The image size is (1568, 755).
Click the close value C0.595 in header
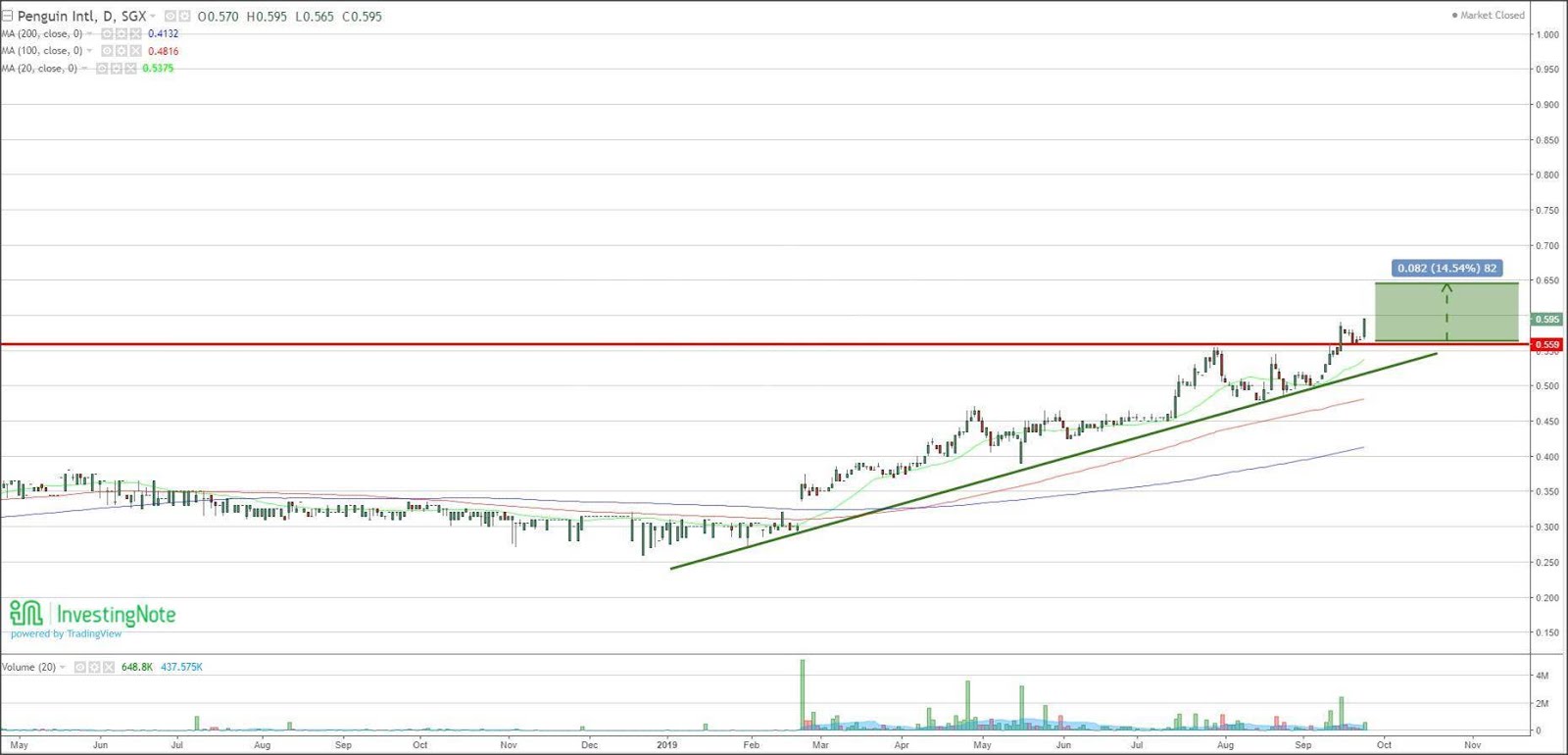(x=363, y=17)
